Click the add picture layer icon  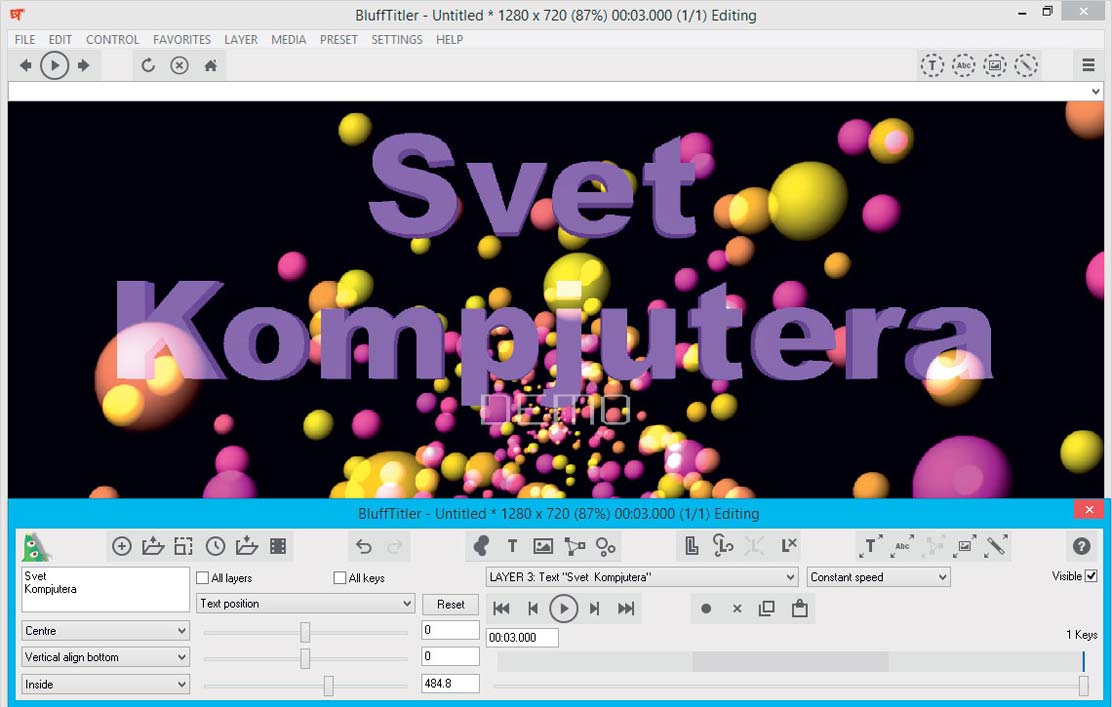[543, 546]
